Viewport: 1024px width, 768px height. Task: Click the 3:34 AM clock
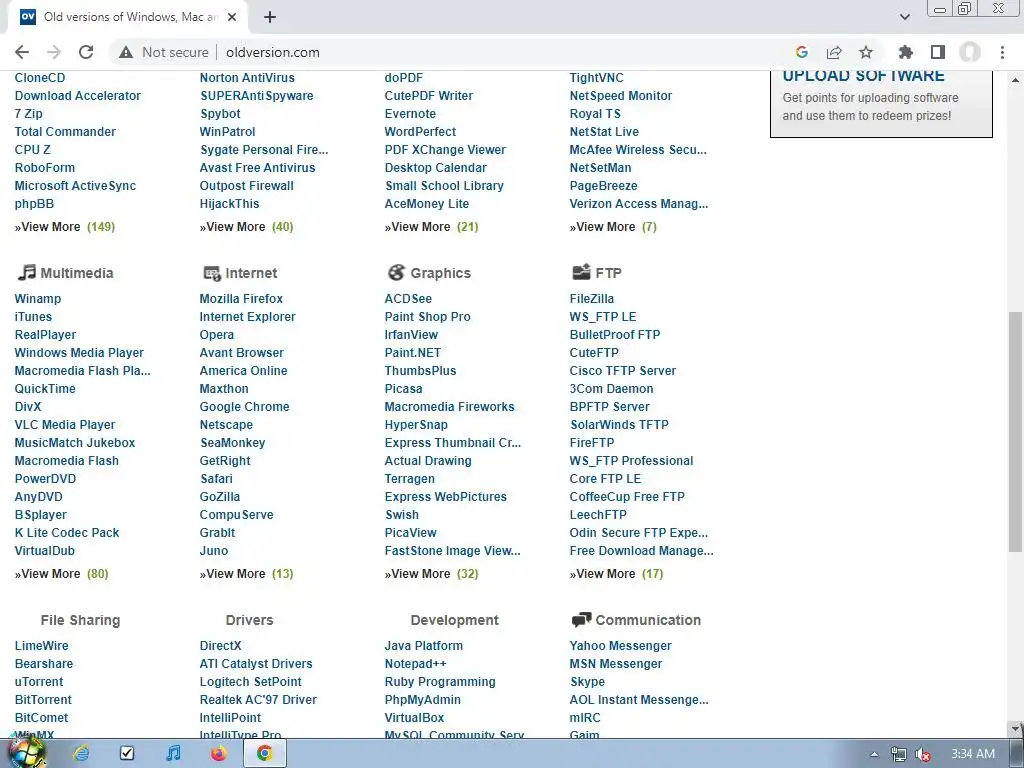pyautogui.click(x=973, y=754)
